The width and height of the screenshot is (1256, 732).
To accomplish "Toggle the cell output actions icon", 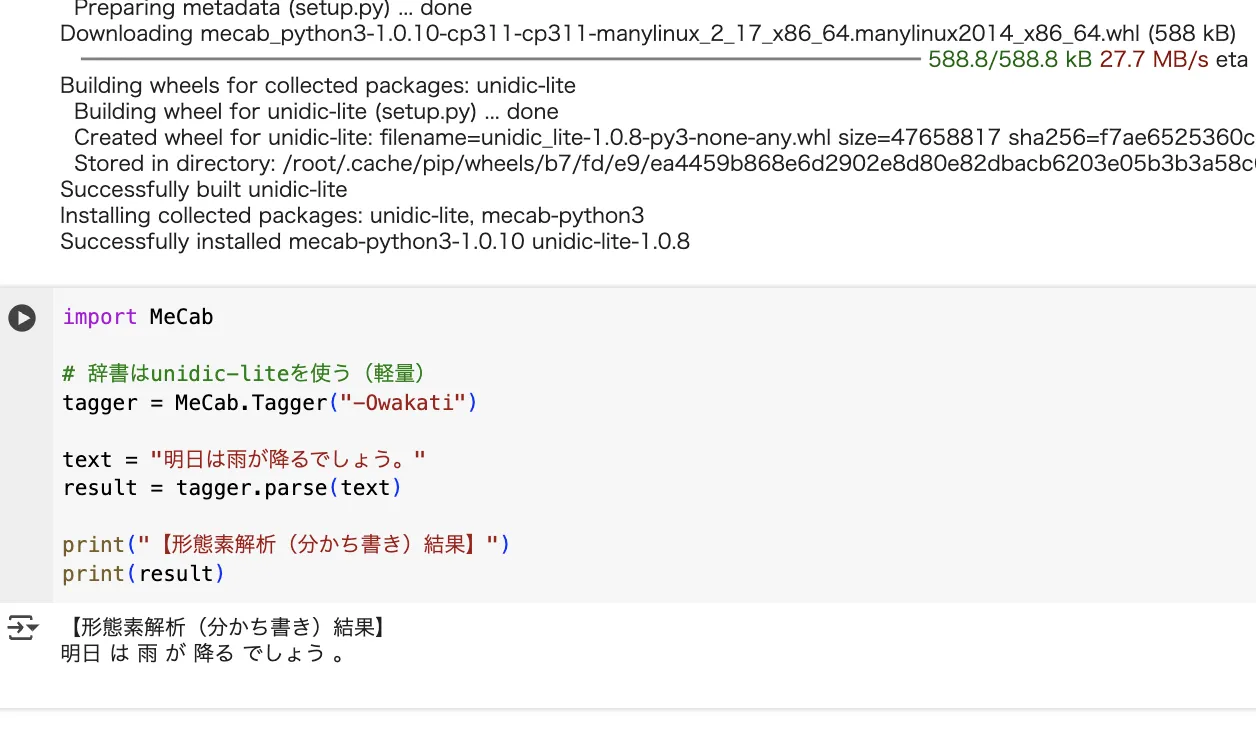I will 22,628.
